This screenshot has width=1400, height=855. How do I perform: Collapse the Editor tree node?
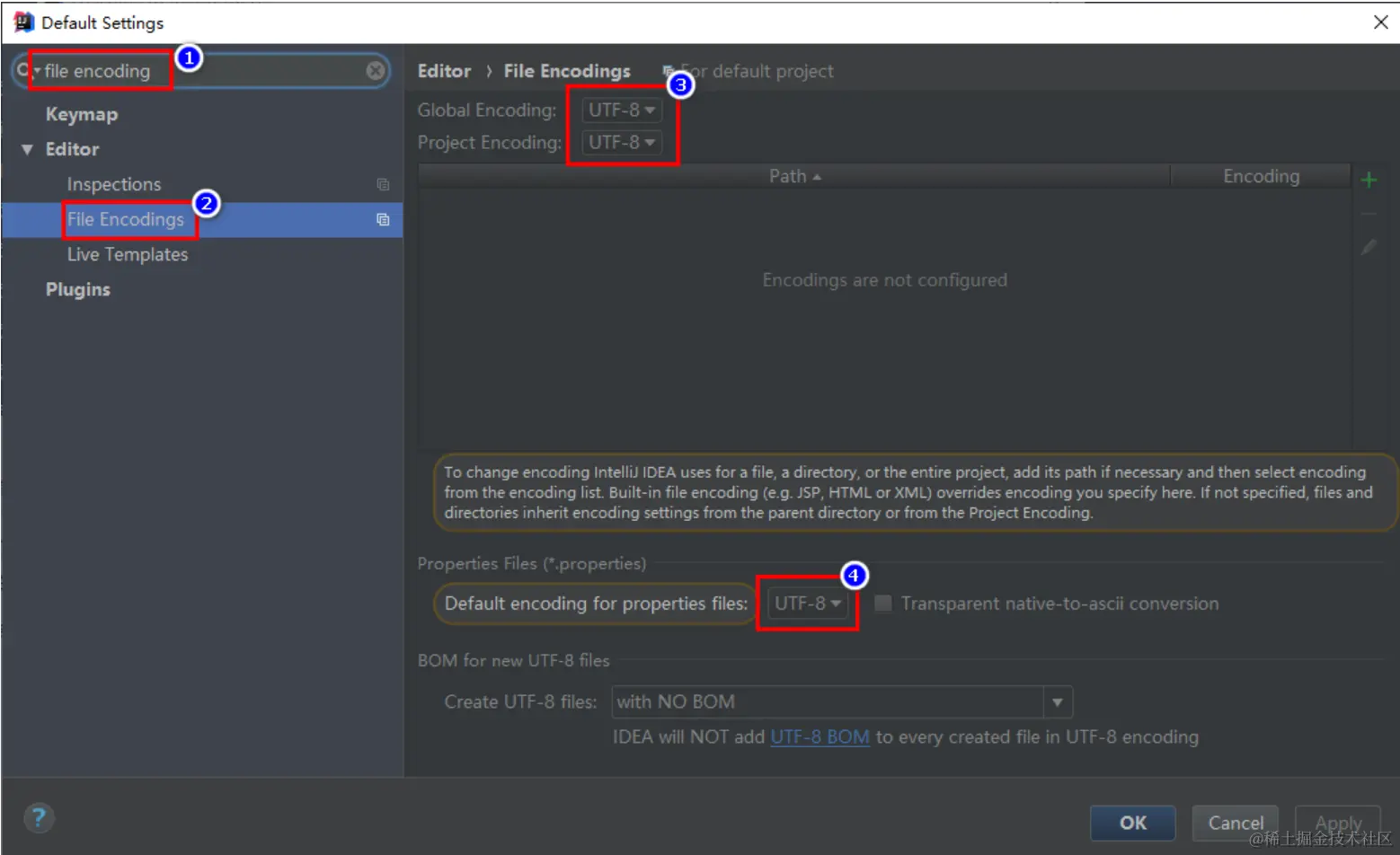[27, 150]
